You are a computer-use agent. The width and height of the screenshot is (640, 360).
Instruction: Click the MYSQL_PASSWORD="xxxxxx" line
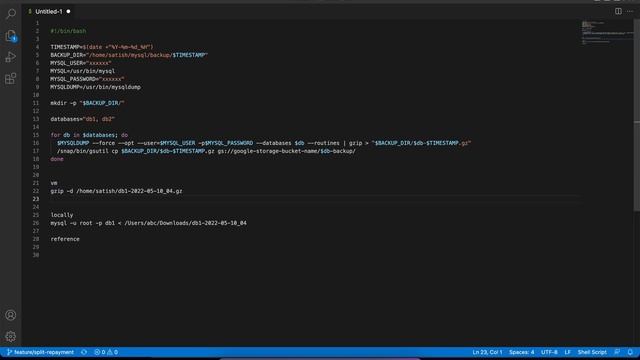87,79
